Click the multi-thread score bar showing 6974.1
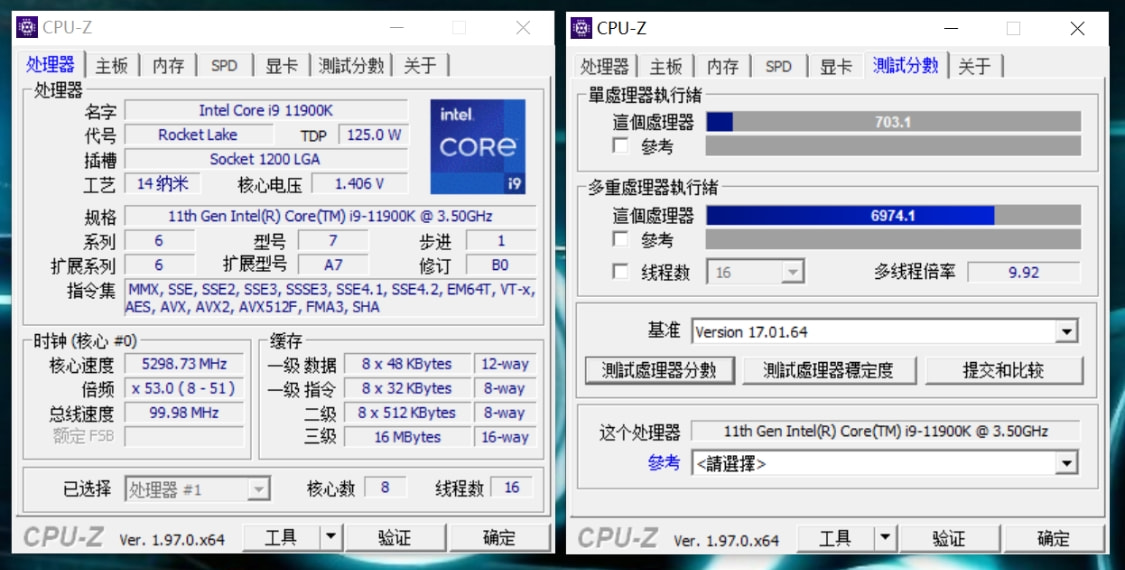Screen dimensions: 1125x570 pos(893,215)
